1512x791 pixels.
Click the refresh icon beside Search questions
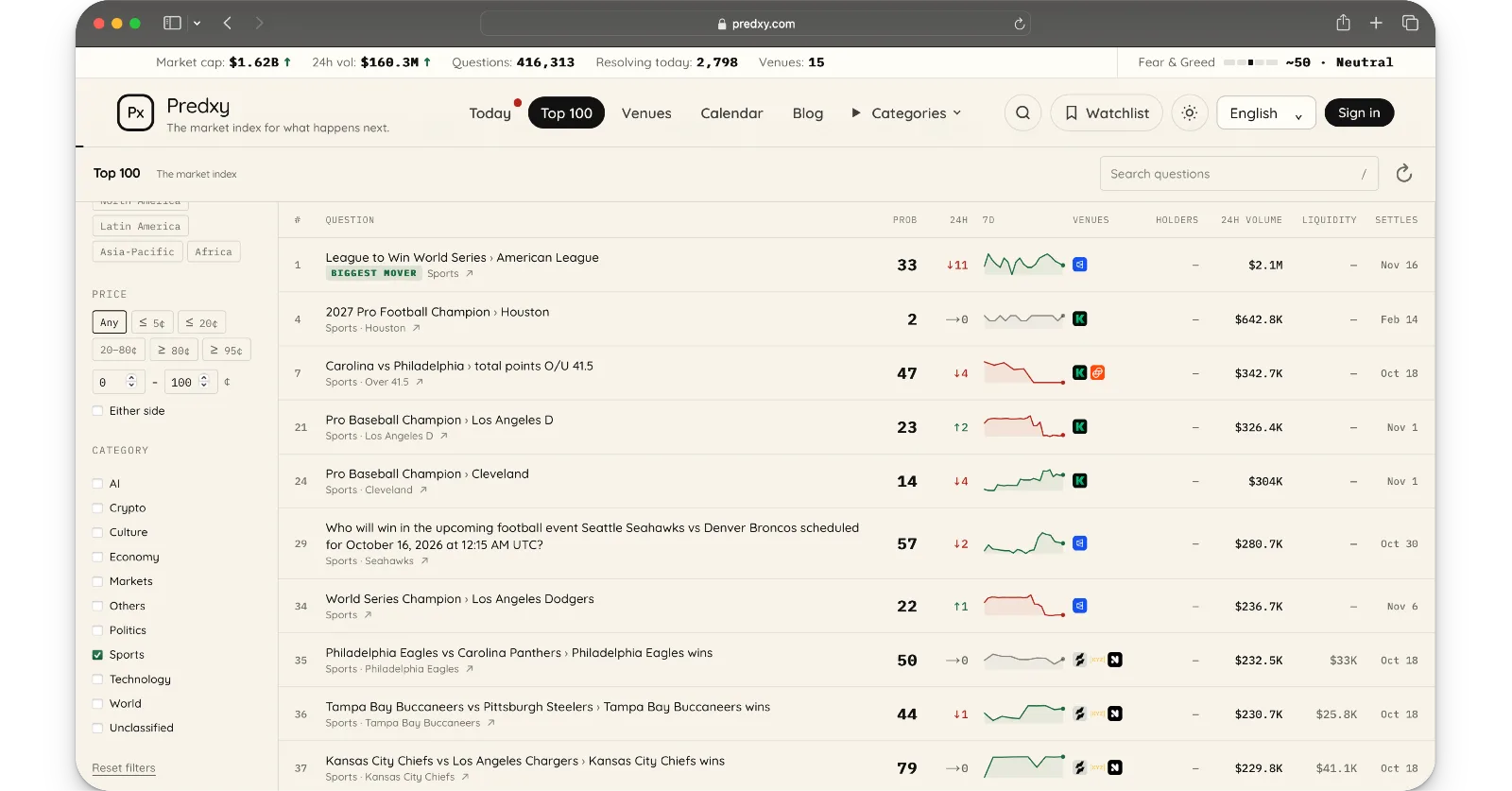pyautogui.click(x=1404, y=173)
